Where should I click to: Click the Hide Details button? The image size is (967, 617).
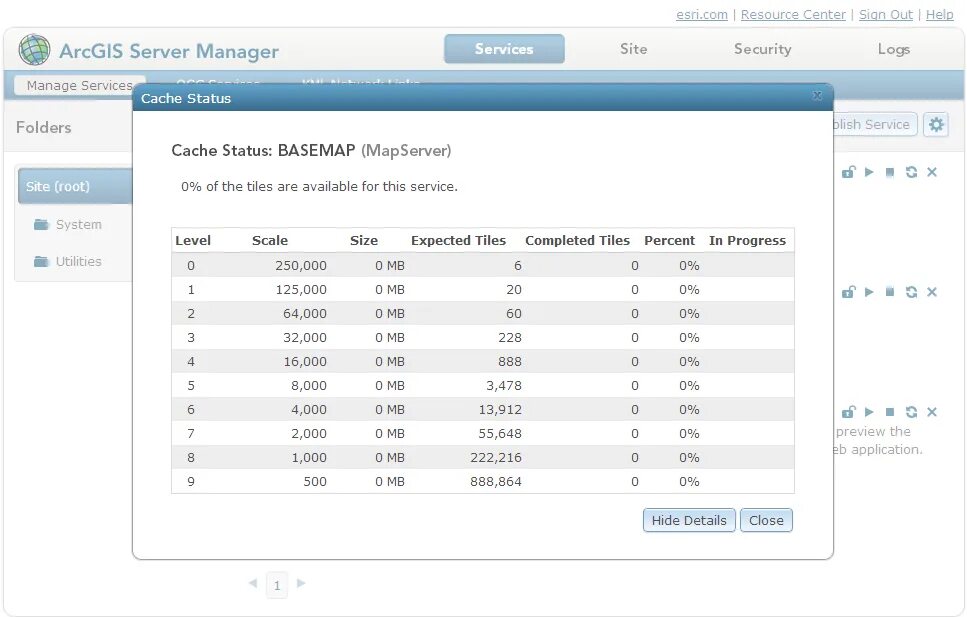689,520
